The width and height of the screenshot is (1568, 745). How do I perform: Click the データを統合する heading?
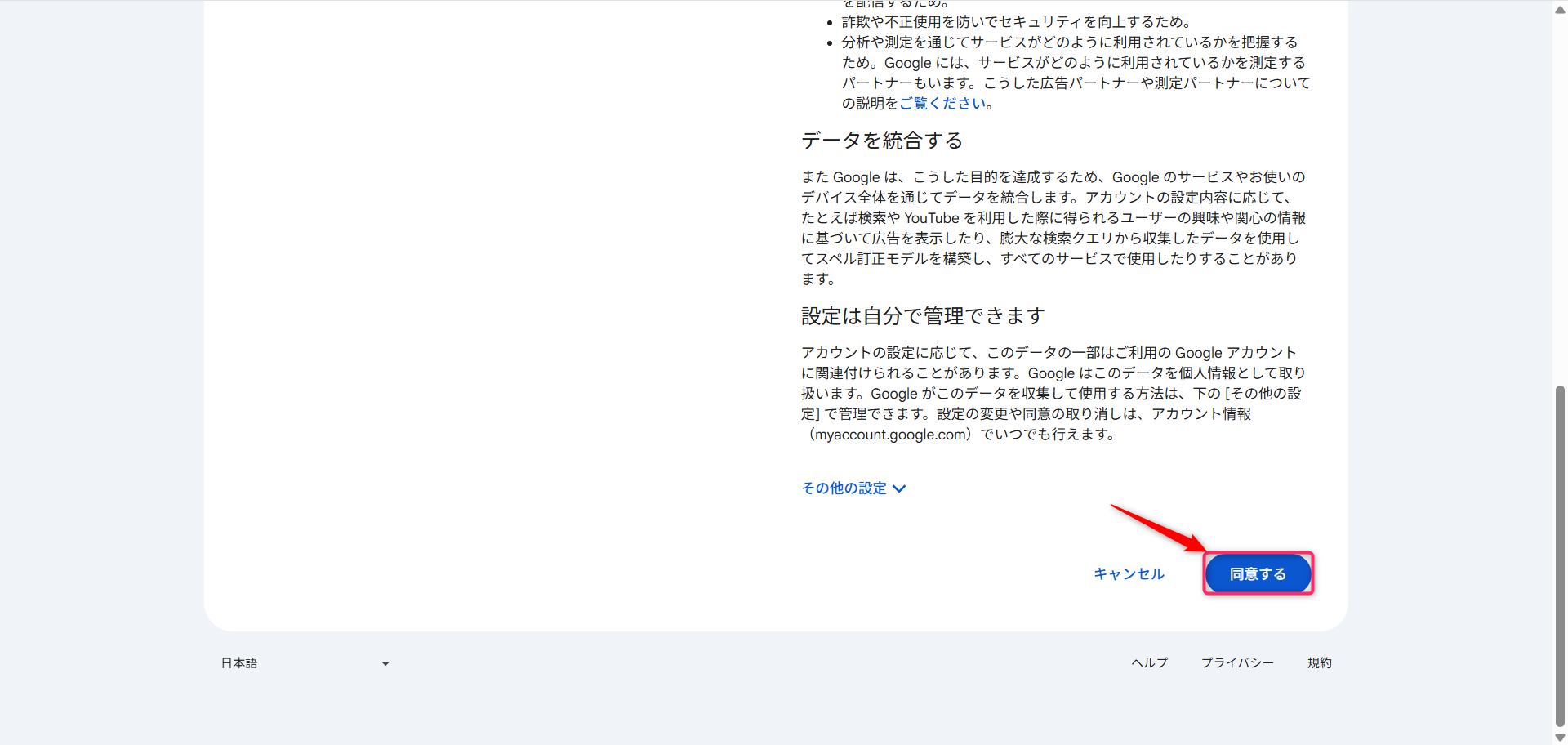881,140
